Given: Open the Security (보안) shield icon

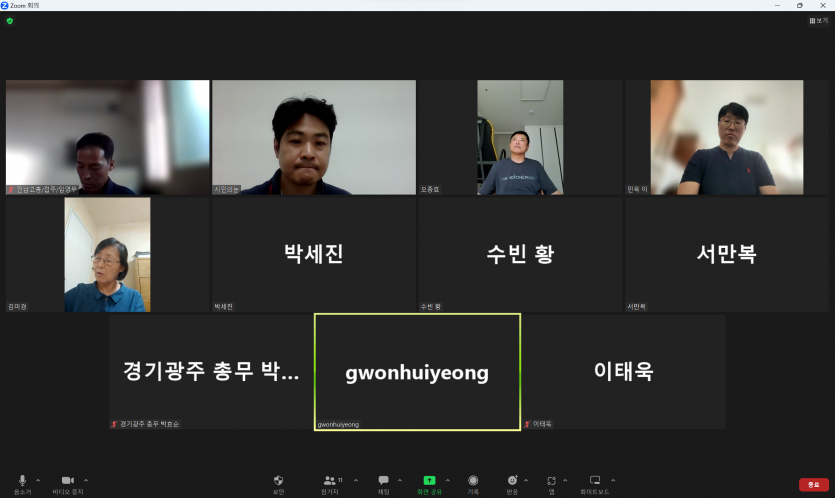Looking at the screenshot, I should [x=278, y=481].
